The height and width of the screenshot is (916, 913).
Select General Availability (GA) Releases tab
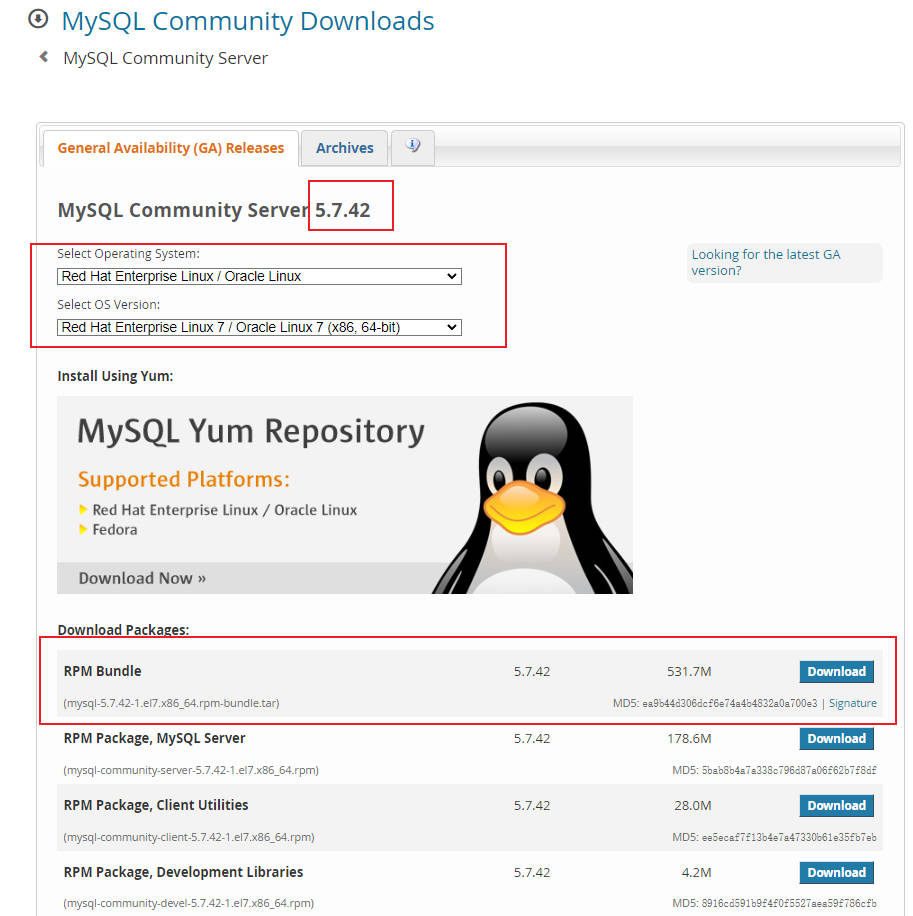pyautogui.click(x=171, y=148)
